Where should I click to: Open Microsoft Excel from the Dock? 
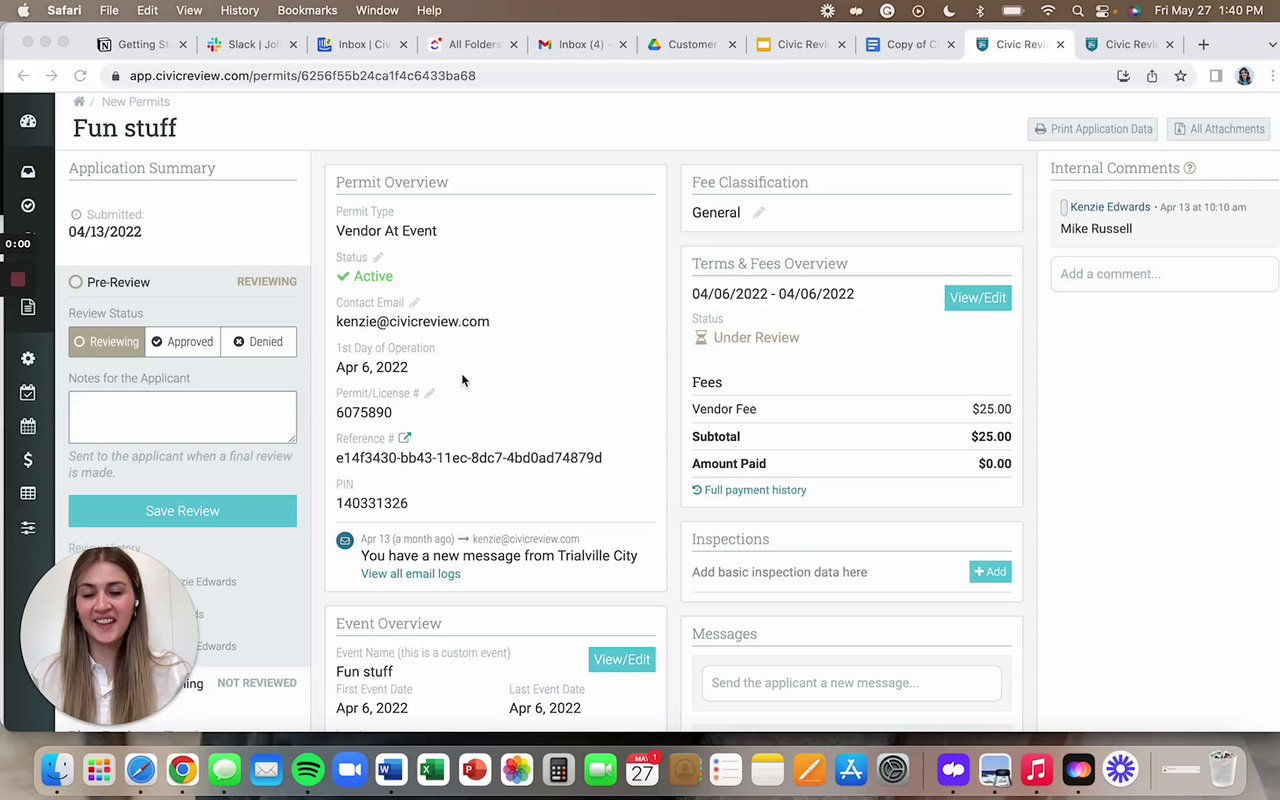[433, 770]
